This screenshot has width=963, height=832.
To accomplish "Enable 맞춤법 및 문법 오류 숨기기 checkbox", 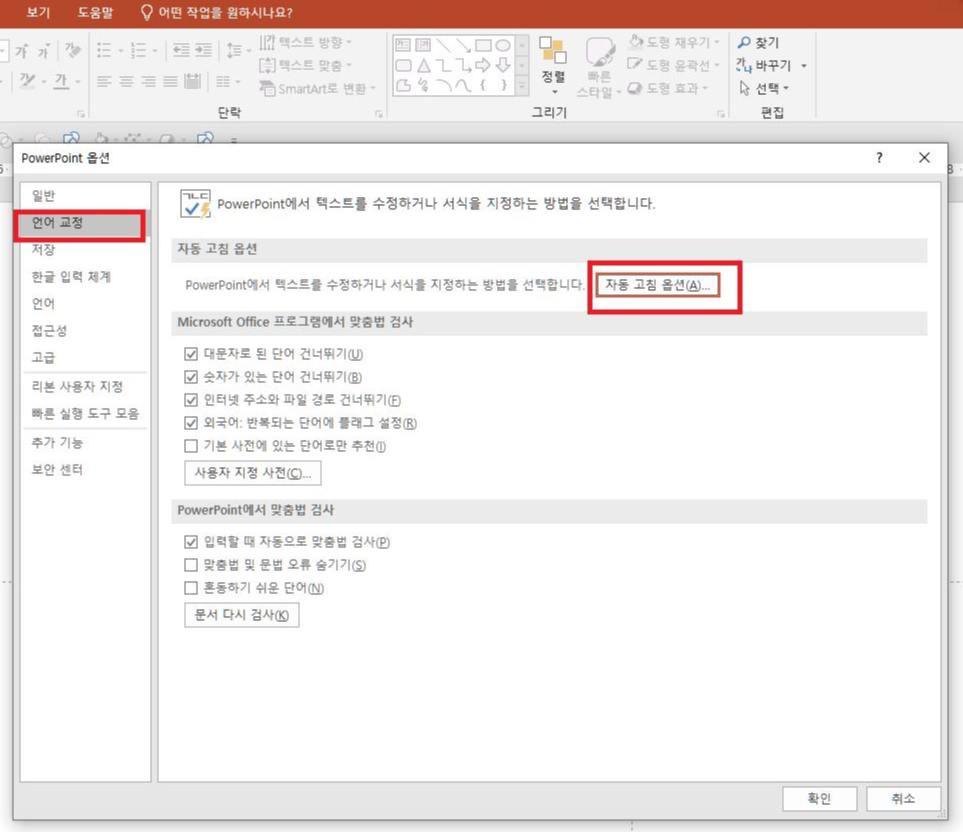I will coord(191,565).
